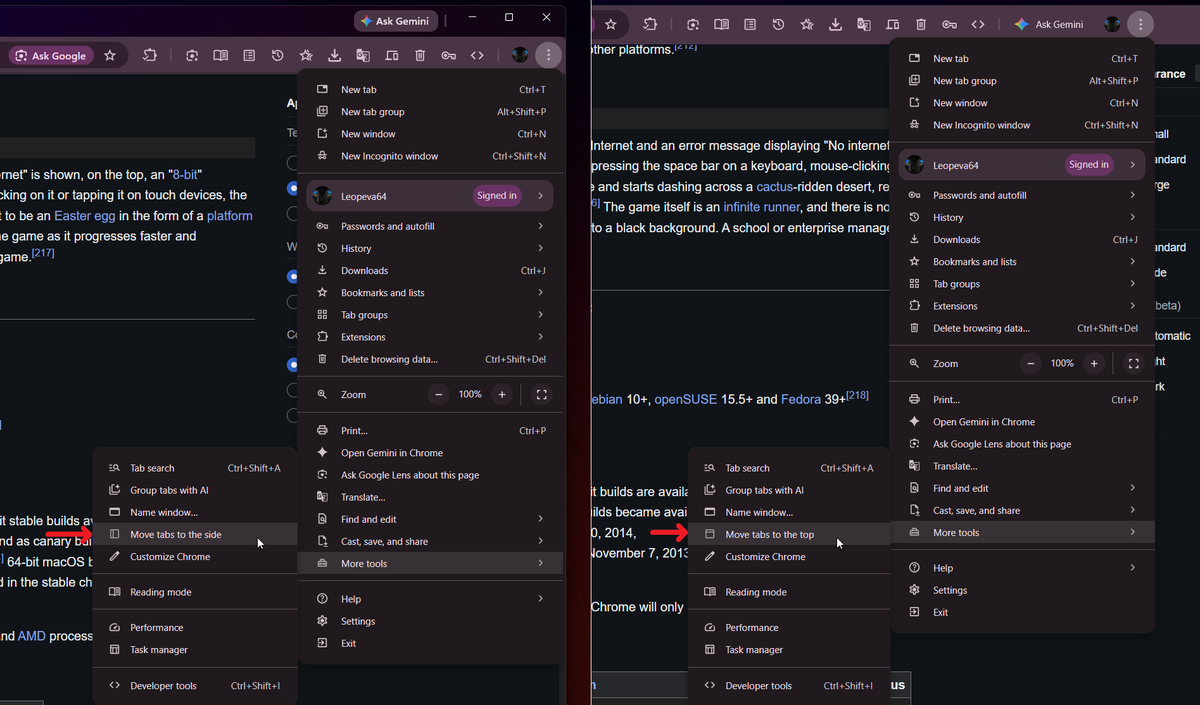Click downloads icon in right window toolbar
The height and width of the screenshot is (705, 1200).
(x=835, y=24)
